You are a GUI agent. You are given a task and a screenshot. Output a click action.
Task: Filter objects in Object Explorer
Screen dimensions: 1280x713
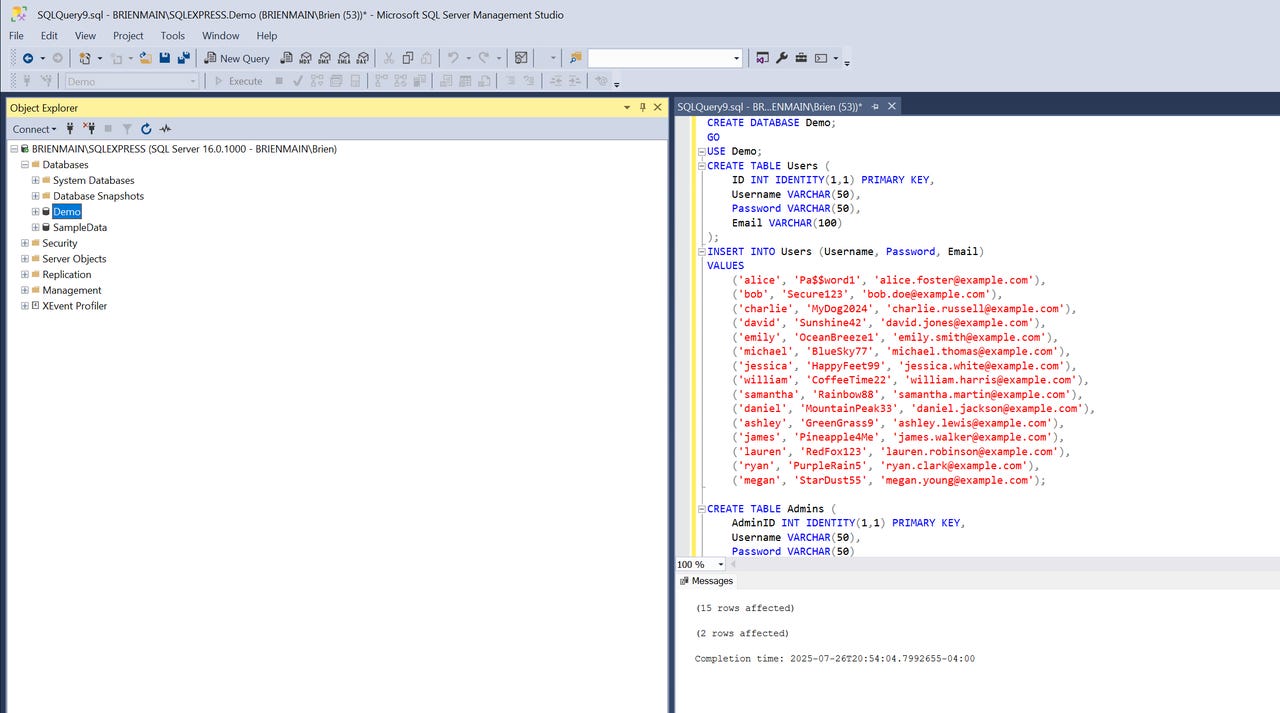coord(128,129)
